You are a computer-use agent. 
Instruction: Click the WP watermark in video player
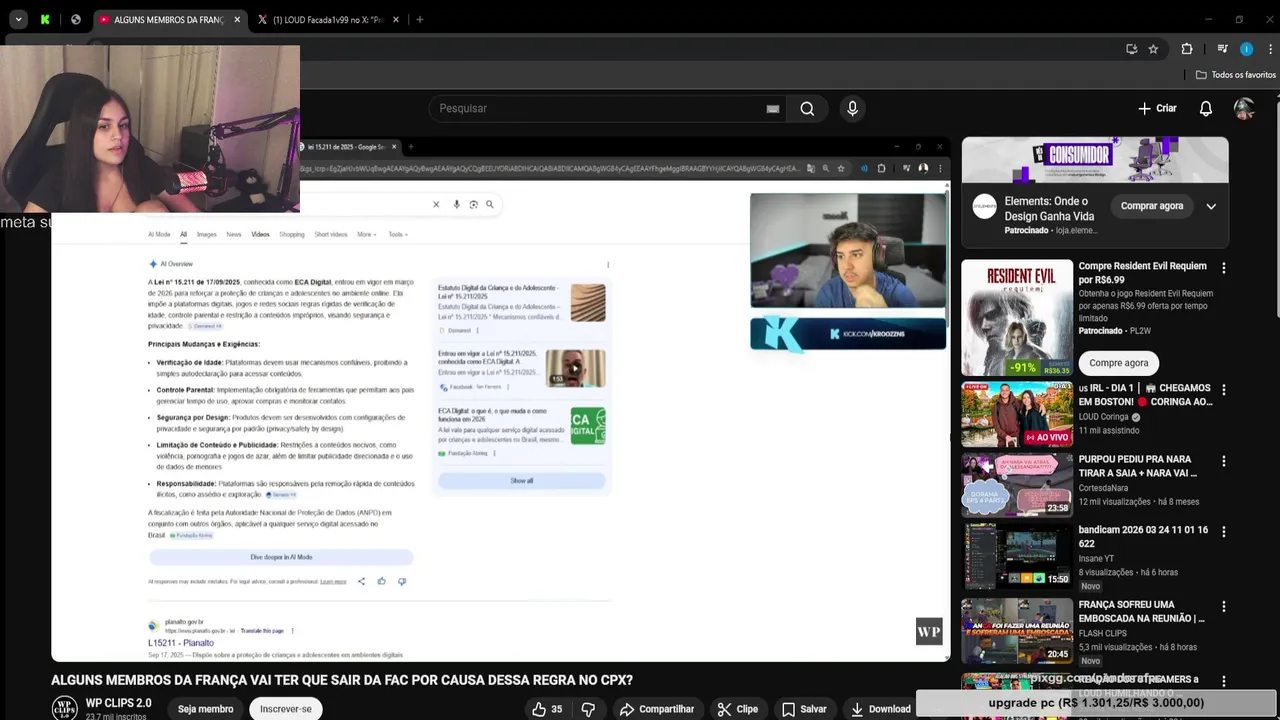tap(929, 632)
